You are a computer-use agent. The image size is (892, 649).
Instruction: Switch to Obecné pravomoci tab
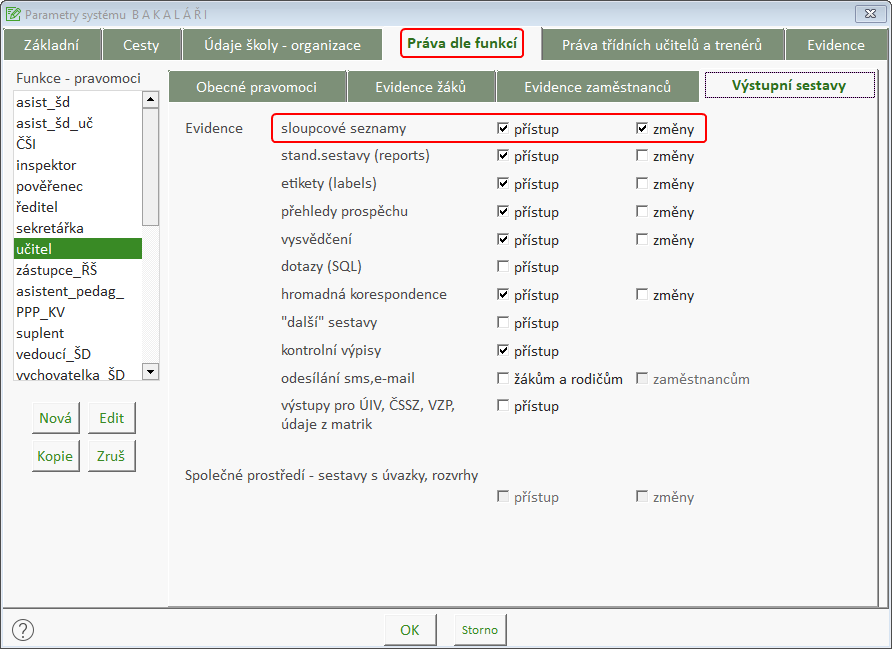pos(256,87)
